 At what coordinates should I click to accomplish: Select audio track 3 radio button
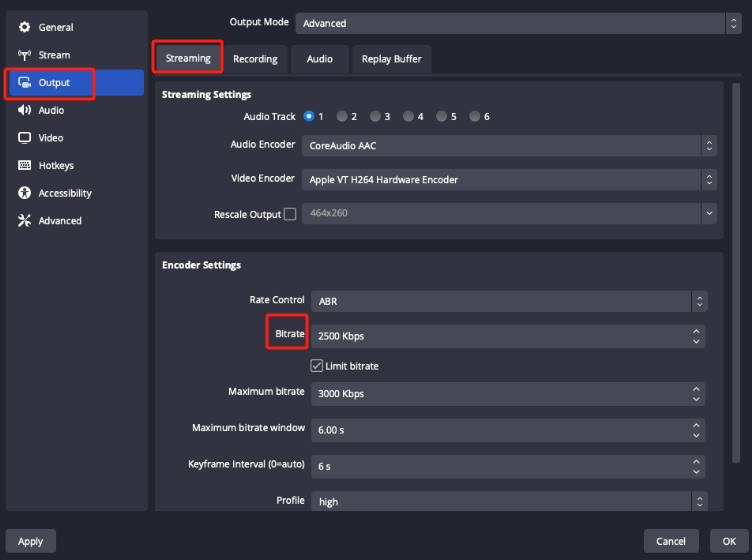pos(375,116)
